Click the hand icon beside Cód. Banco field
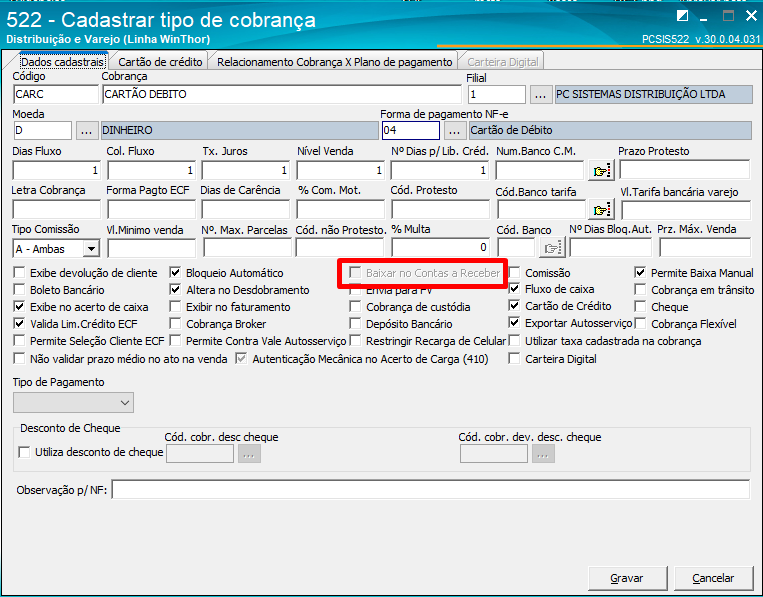This screenshot has height=597, width=763. point(551,248)
